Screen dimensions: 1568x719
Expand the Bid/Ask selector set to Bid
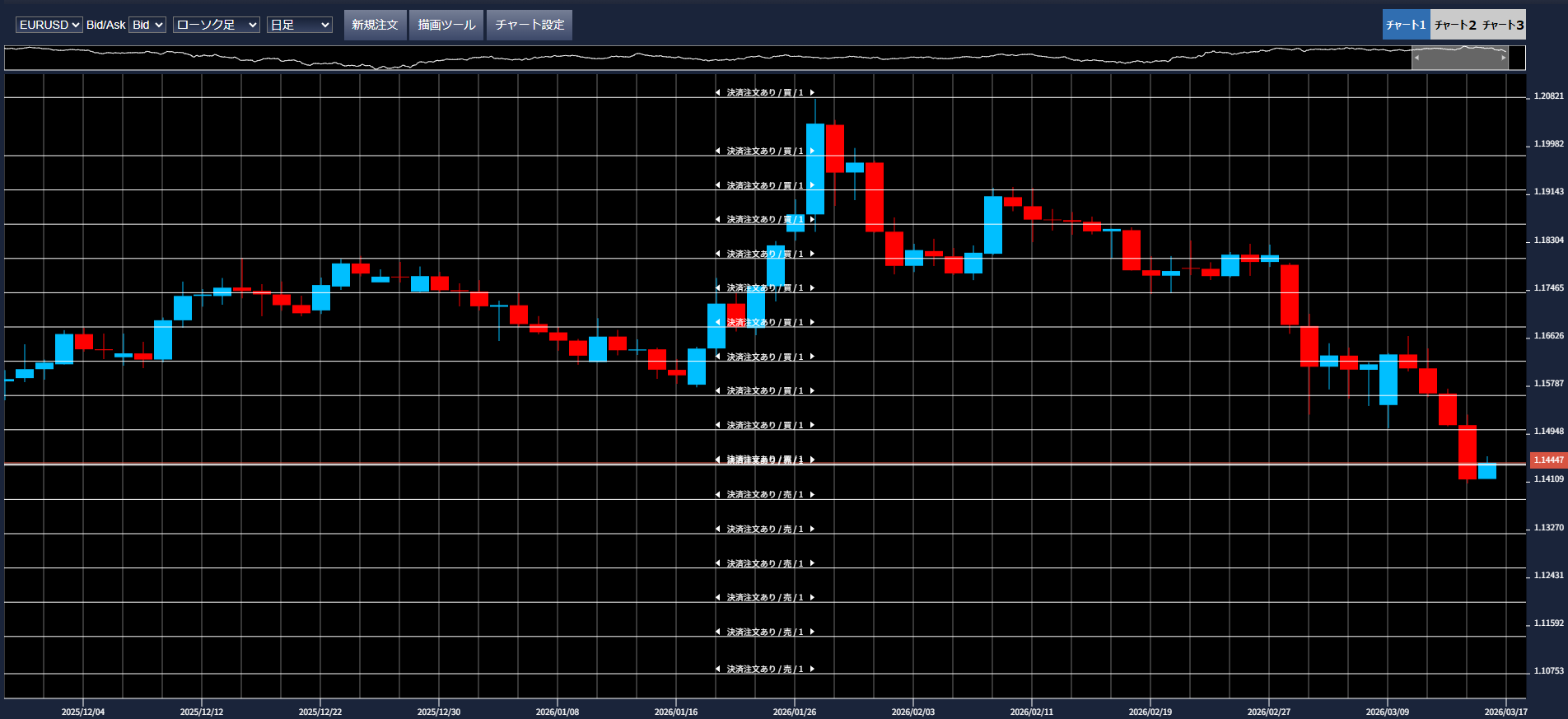147,25
